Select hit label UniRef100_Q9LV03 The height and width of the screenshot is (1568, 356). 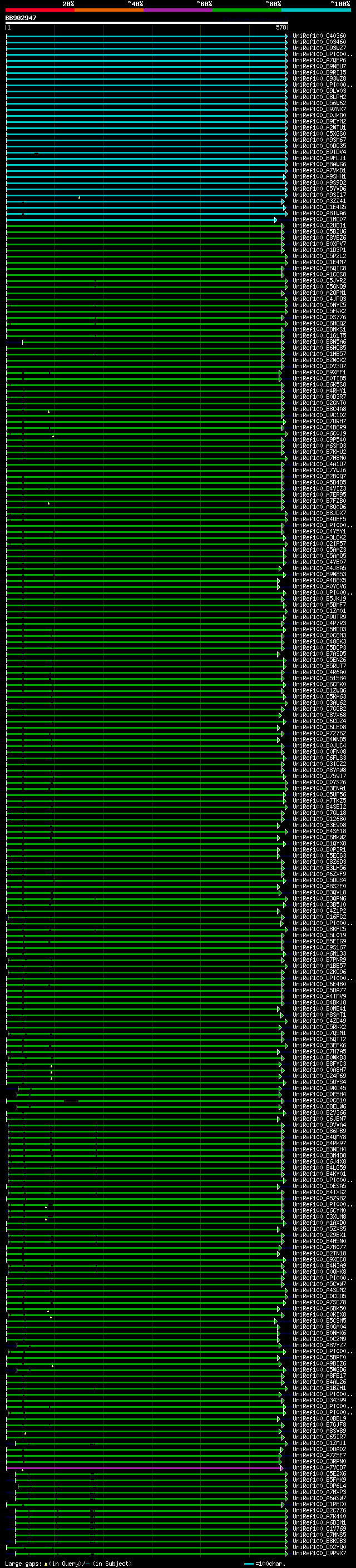coord(319,91)
